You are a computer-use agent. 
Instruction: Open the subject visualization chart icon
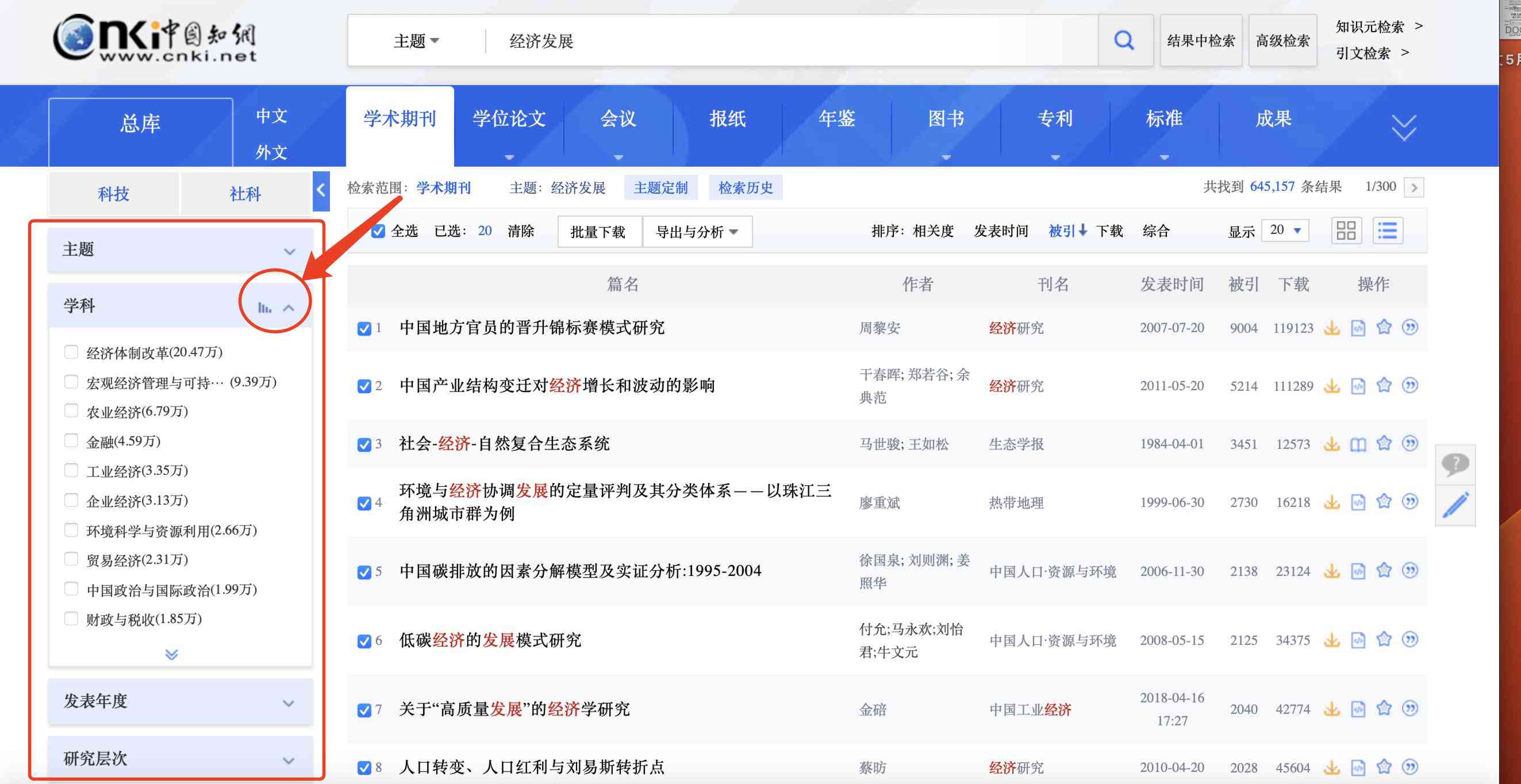(x=264, y=308)
